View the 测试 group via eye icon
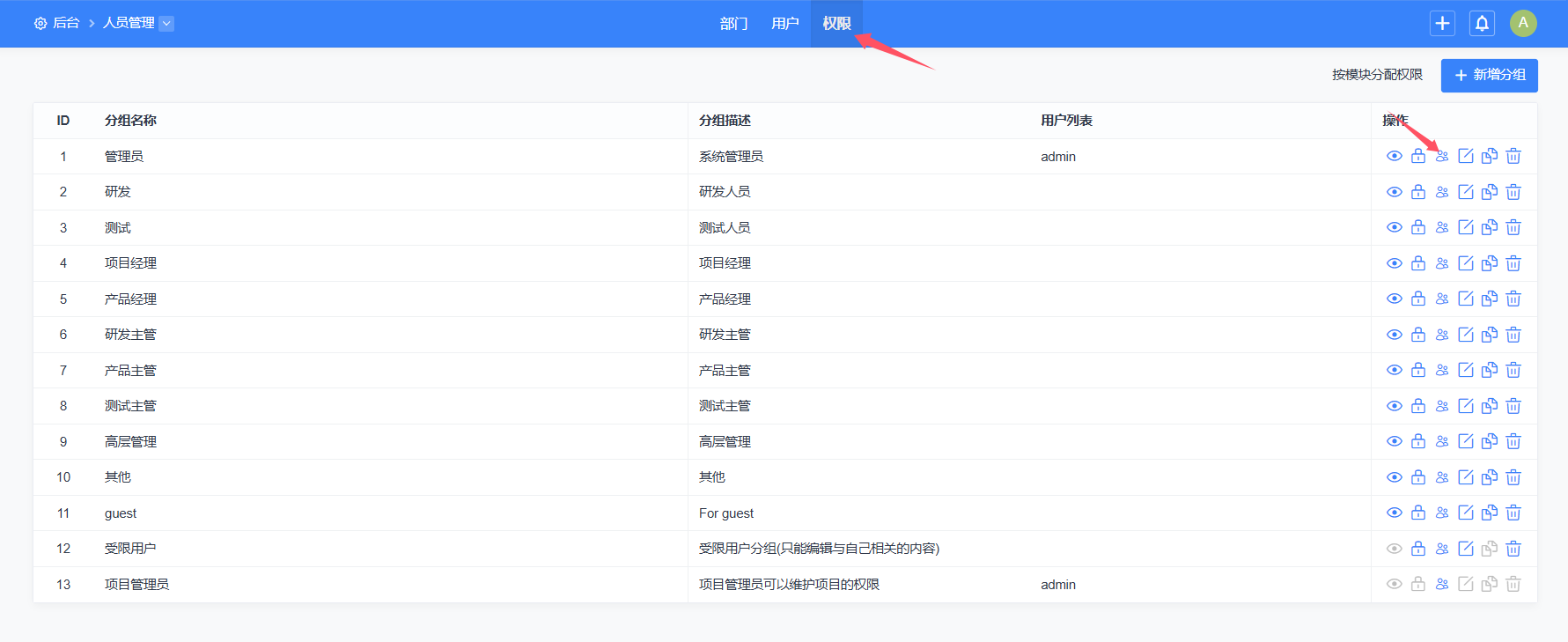This screenshot has height=642, width=1568. point(1395,227)
